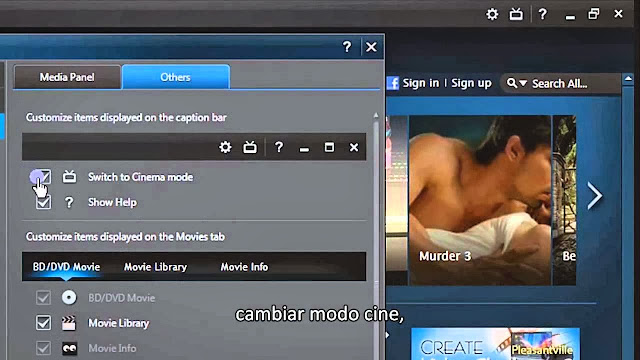Uncheck the Show Help checkbox

(43, 202)
